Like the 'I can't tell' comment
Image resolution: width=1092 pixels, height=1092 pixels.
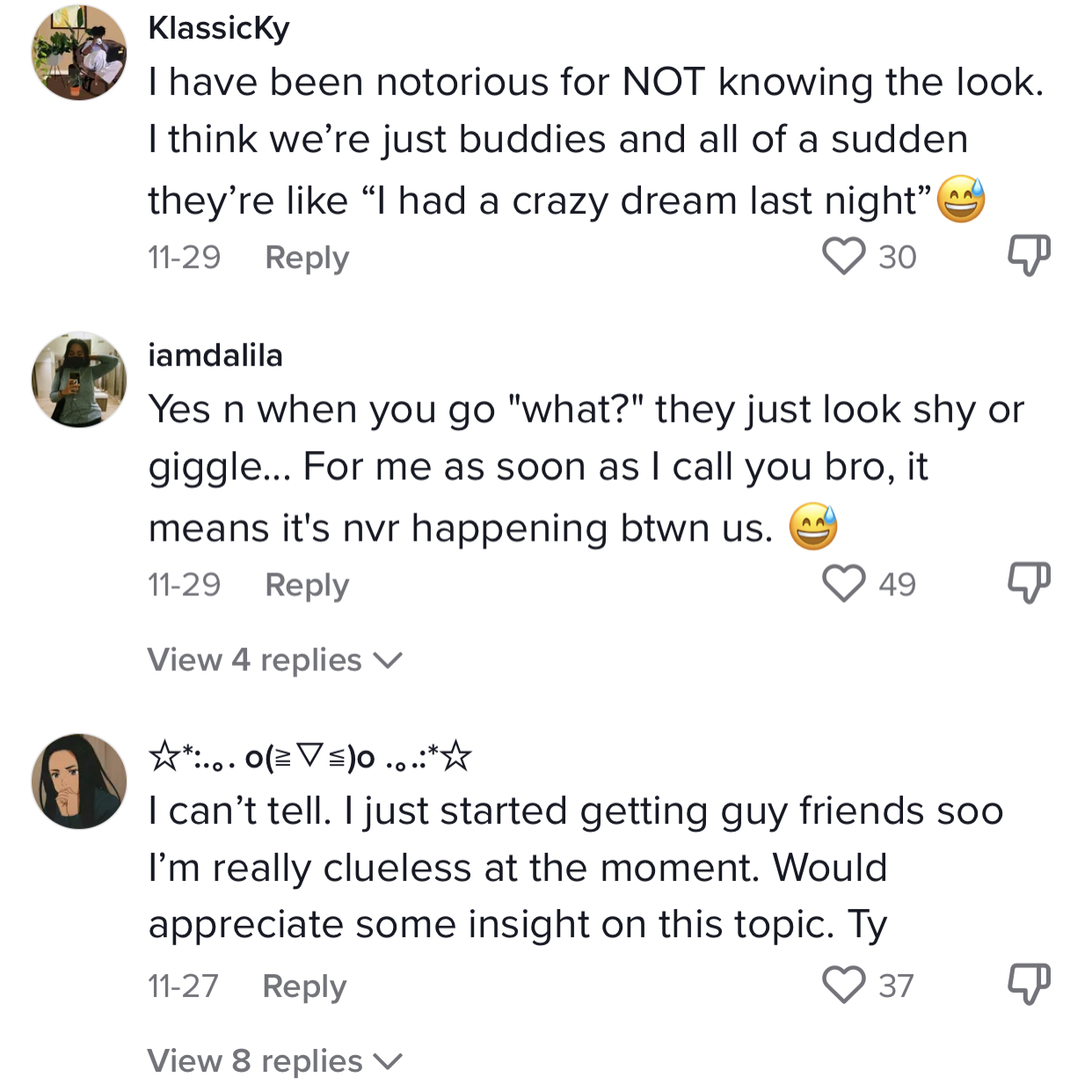pos(843,985)
